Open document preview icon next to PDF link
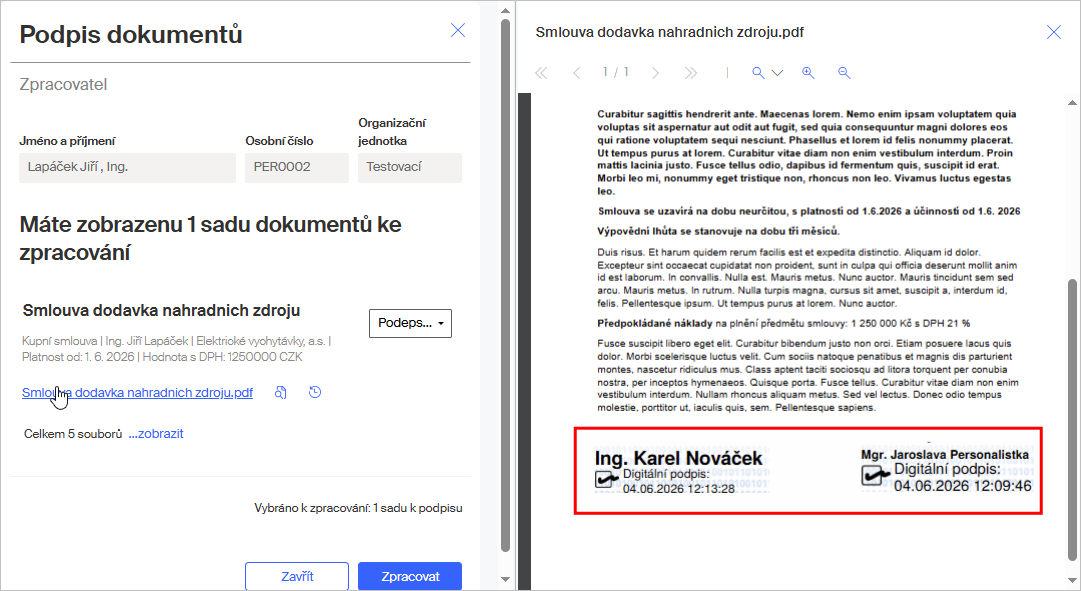The height and width of the screenshot is (591, 1081). pyautogui.click(x=281, y=392)
